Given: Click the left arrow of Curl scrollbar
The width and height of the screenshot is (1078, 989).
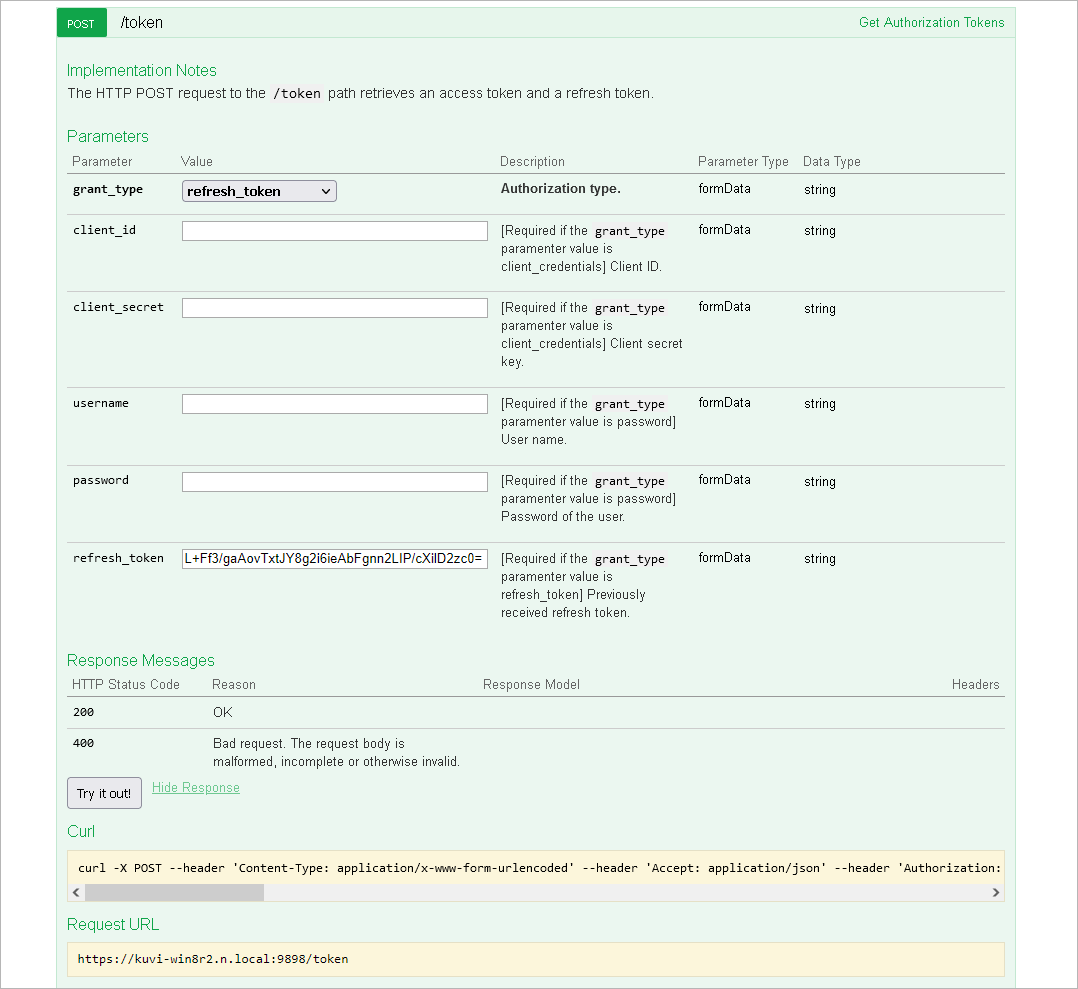Looking at the screenshot, I should pos(76,893).
